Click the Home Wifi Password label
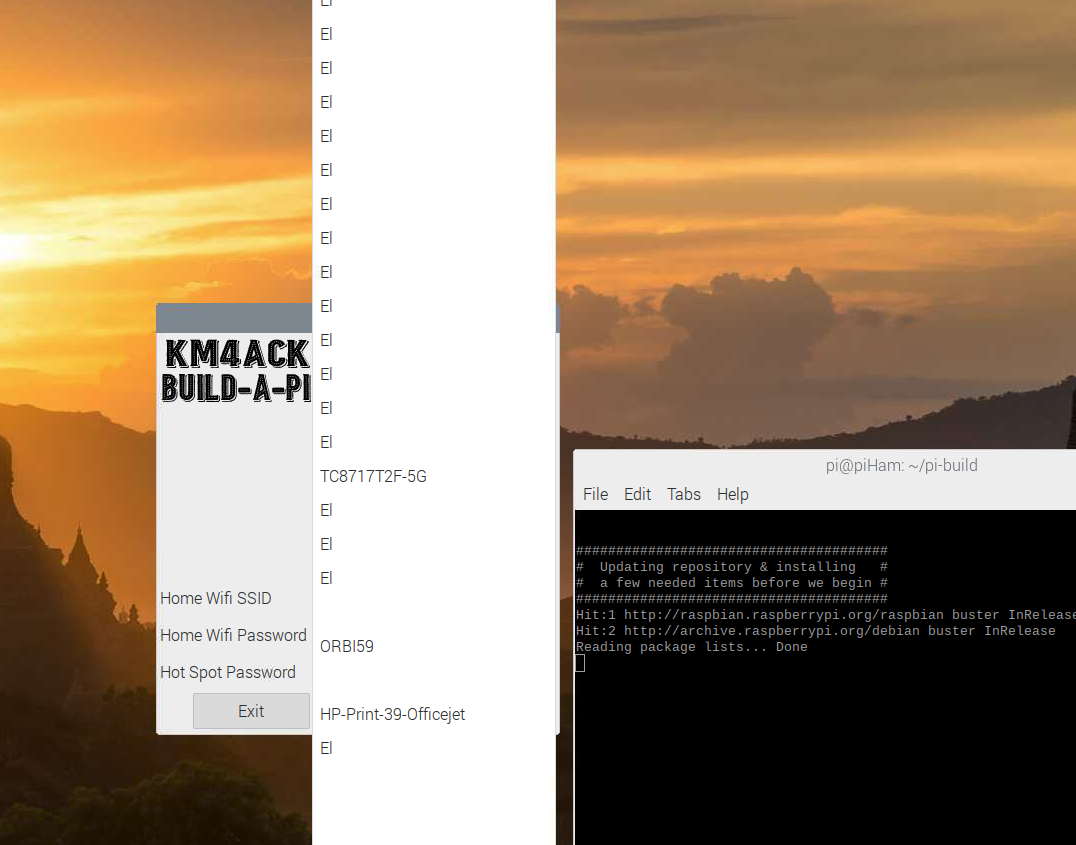The height and width of the screenshot is (845, 1076). pos(233,635)
